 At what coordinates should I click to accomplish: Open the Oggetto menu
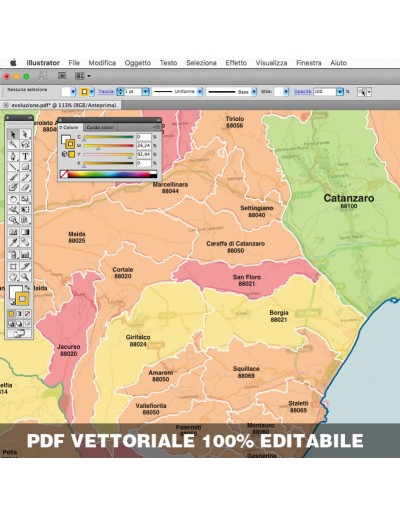coord(138,63)
